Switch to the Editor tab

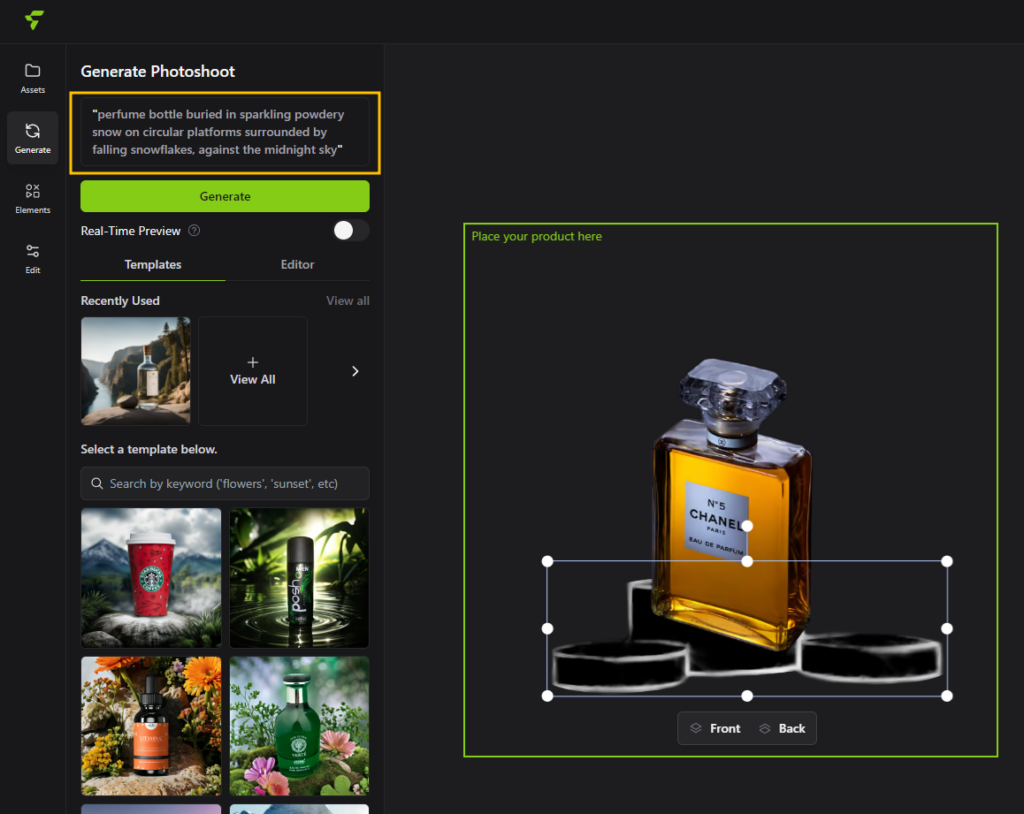point(297,265)
